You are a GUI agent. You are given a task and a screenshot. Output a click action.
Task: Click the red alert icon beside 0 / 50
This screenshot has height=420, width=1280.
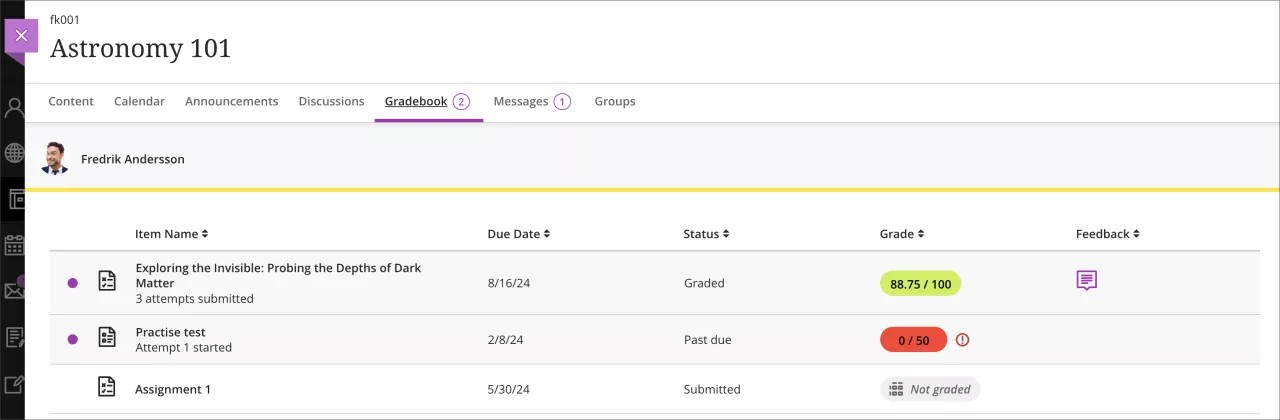tap(962, 340)
